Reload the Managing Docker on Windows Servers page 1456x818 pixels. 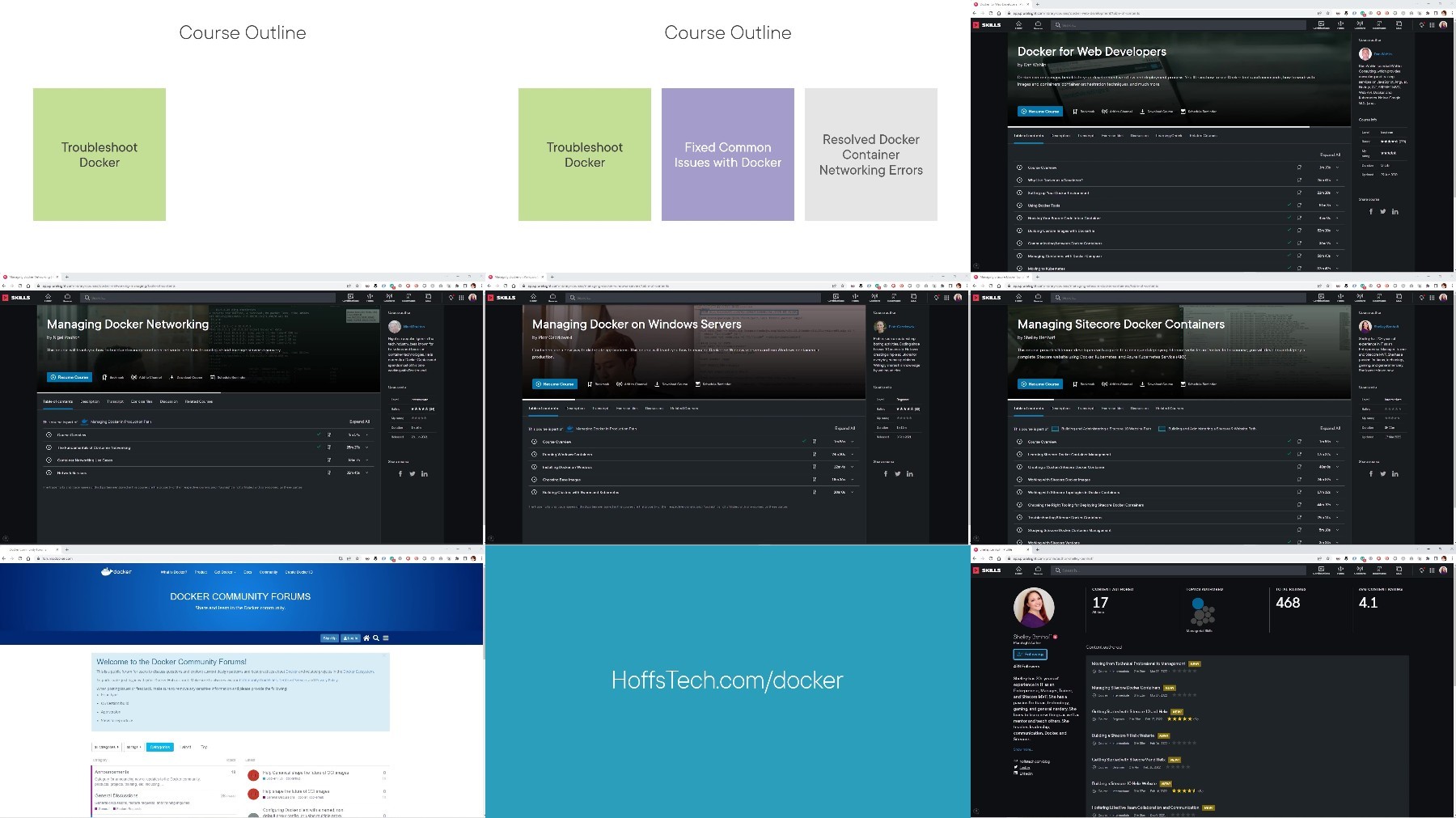506,286
